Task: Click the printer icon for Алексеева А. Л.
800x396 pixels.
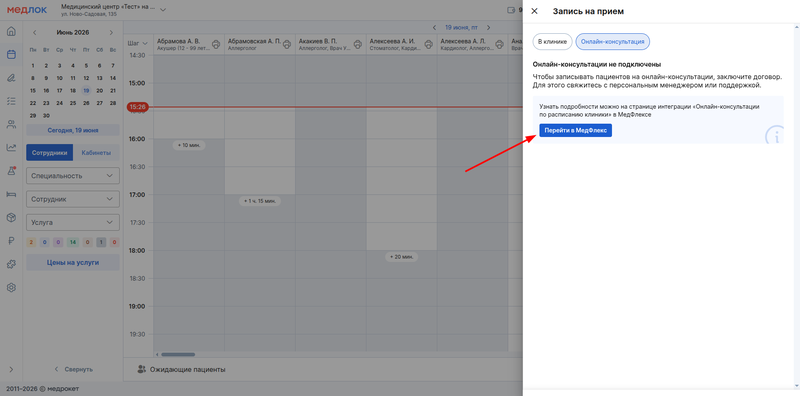Action: coord(499,44)
